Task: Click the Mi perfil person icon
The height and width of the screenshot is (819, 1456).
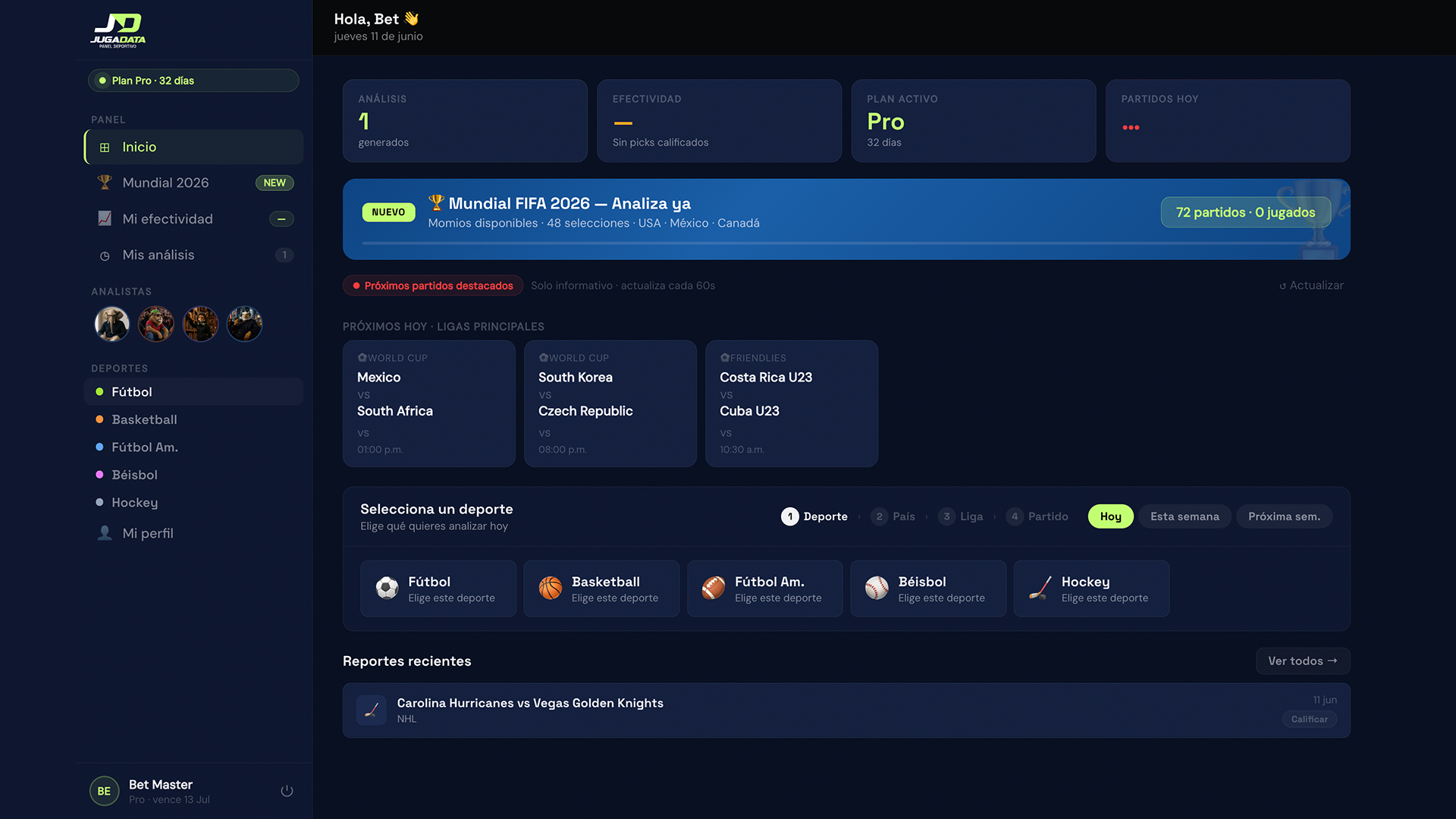Action: (105, 533)
